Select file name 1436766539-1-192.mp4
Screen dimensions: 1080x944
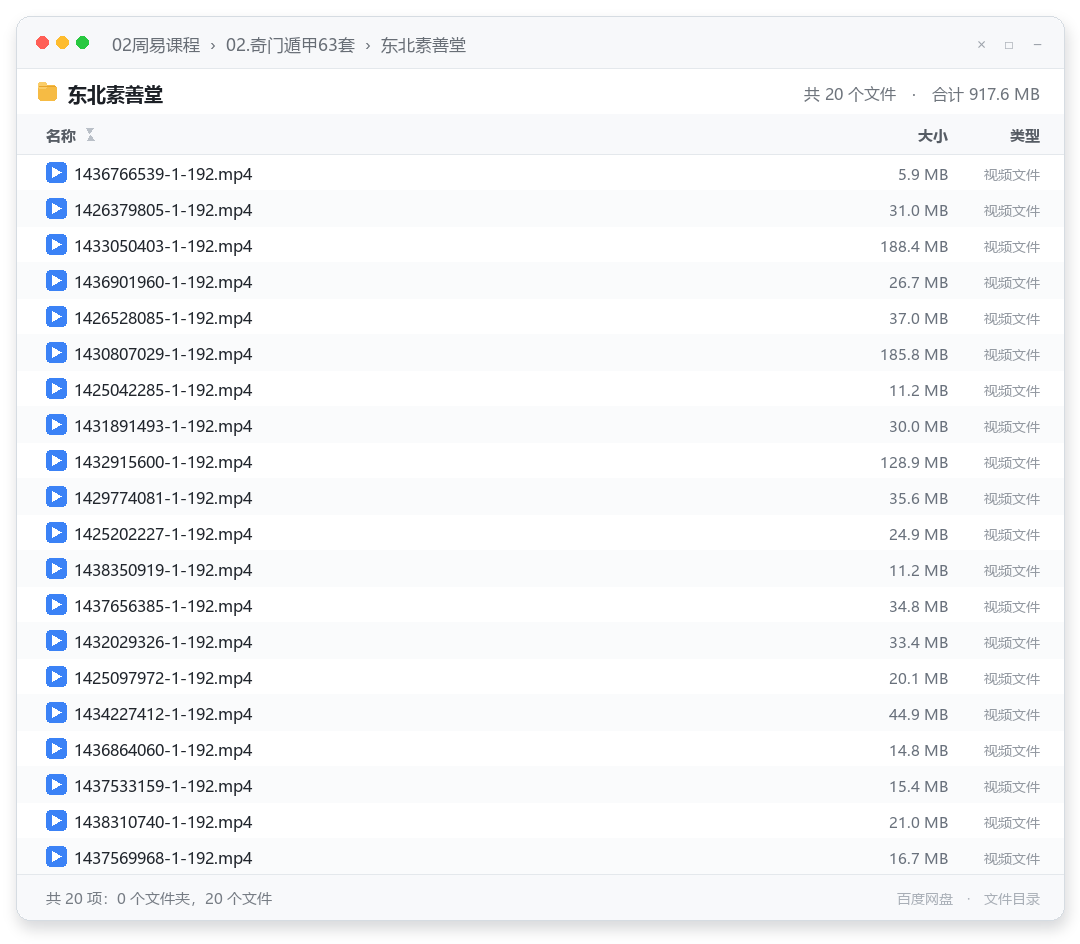point(163,174)
